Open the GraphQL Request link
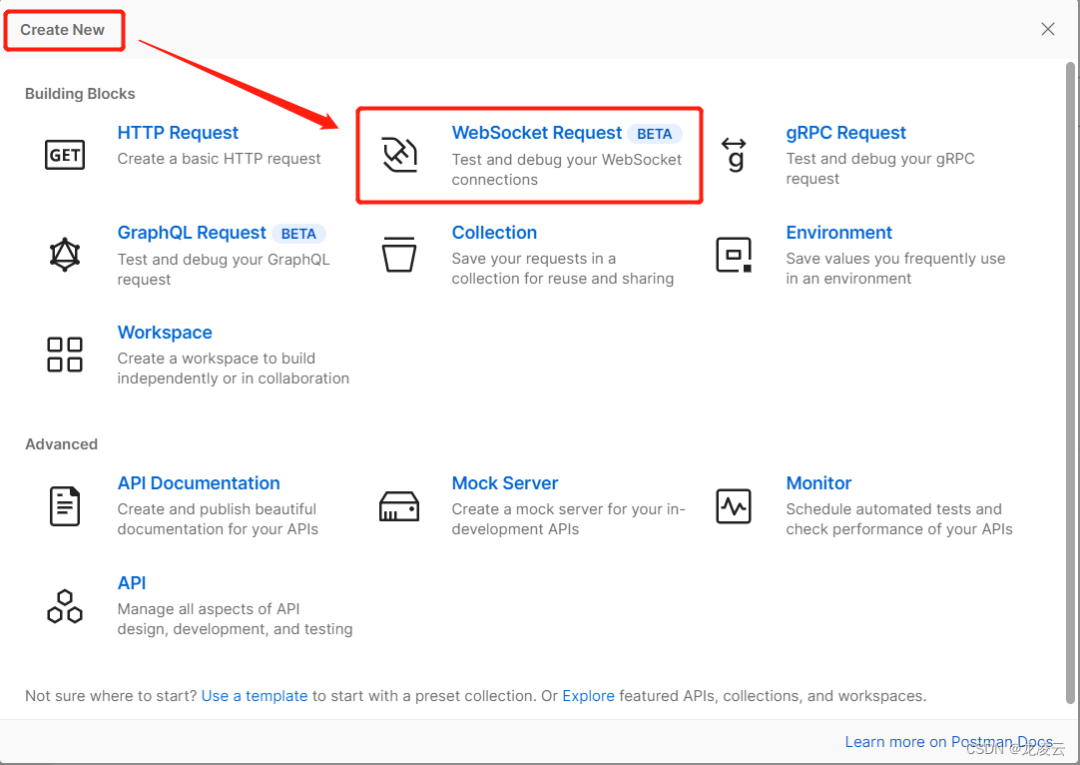 point(191,232)
